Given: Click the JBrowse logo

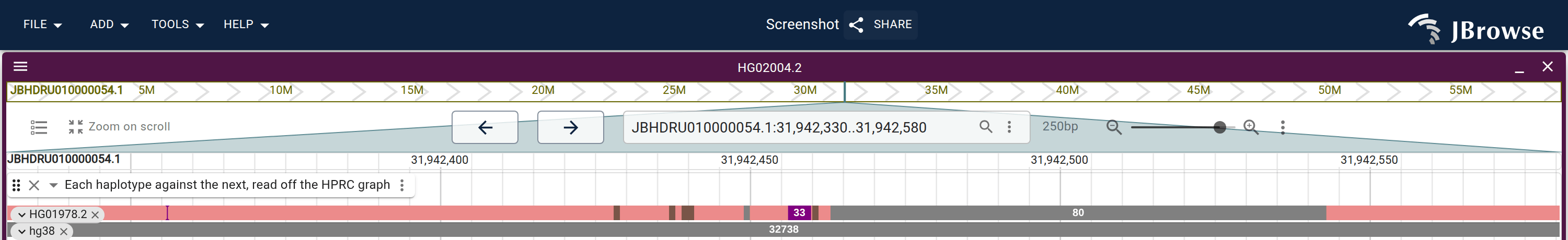Looking at the screenshot, I should coord(1475,29).
